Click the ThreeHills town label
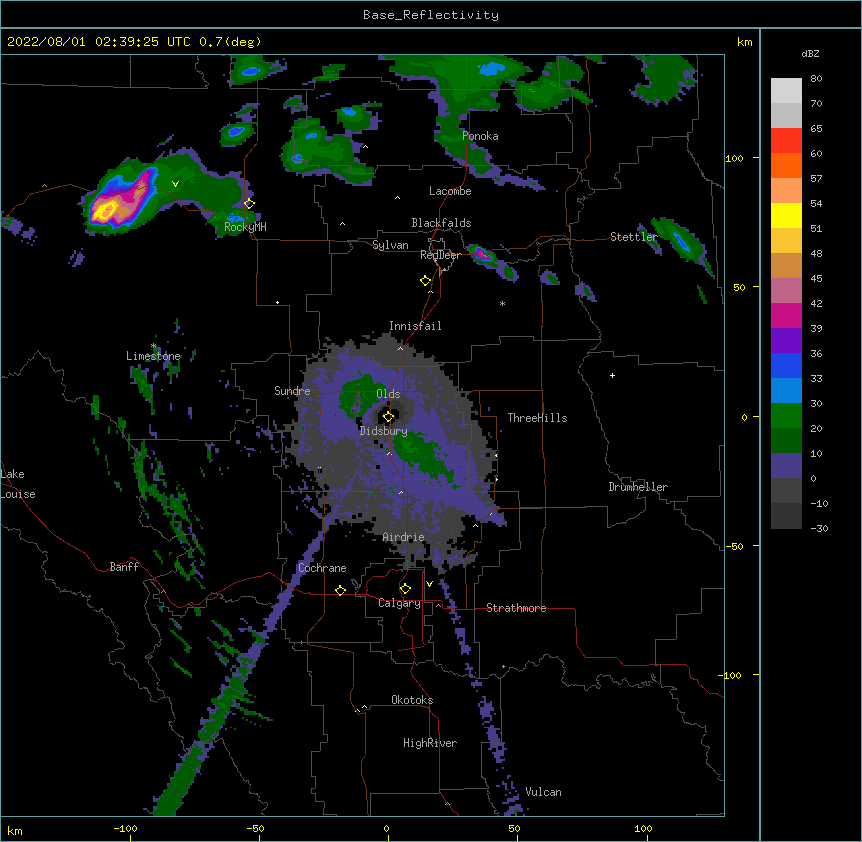This screenshot has width=862, height=842. [537, 418]
